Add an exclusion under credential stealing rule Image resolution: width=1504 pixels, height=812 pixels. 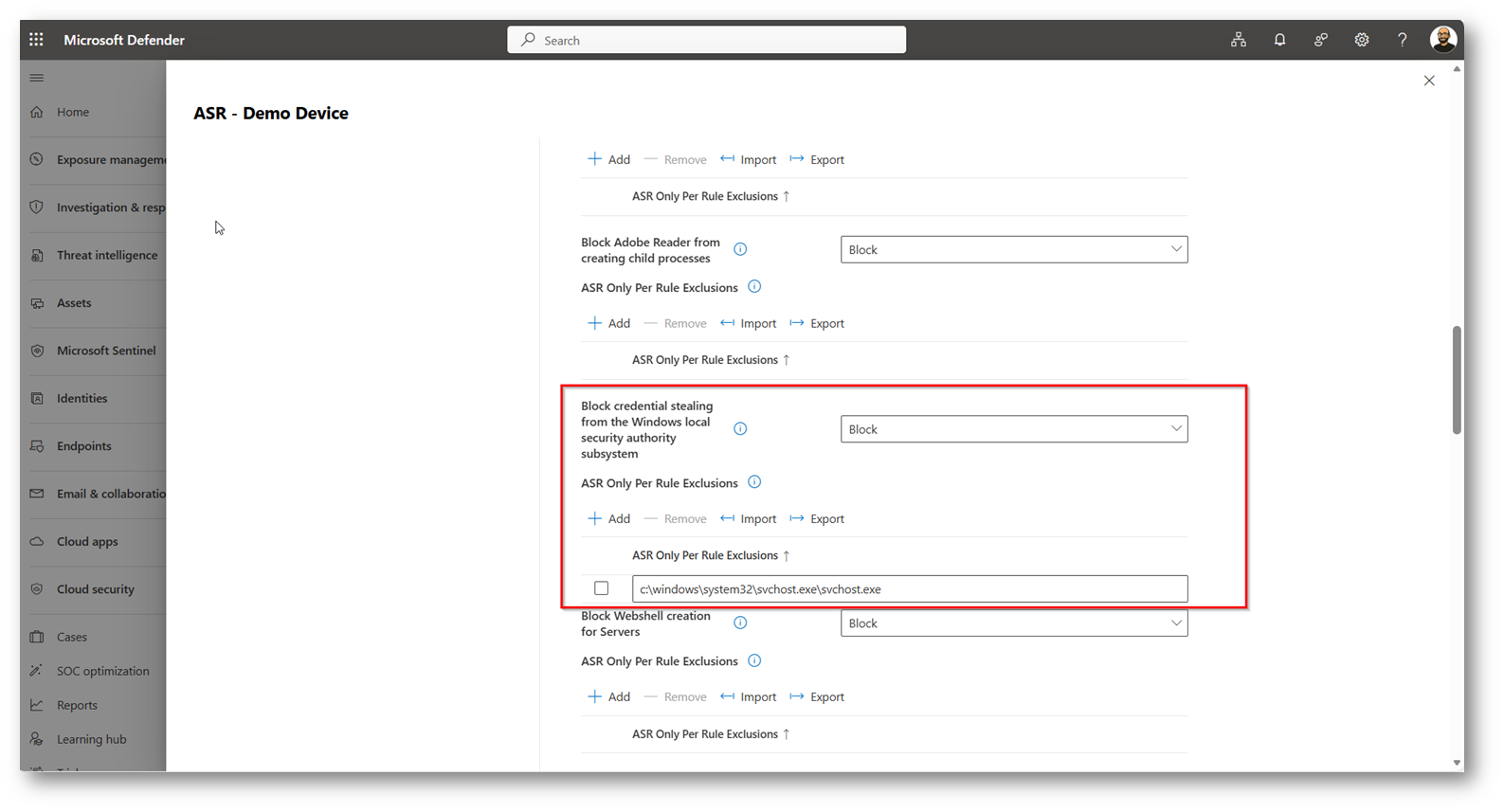coord(609,519)
